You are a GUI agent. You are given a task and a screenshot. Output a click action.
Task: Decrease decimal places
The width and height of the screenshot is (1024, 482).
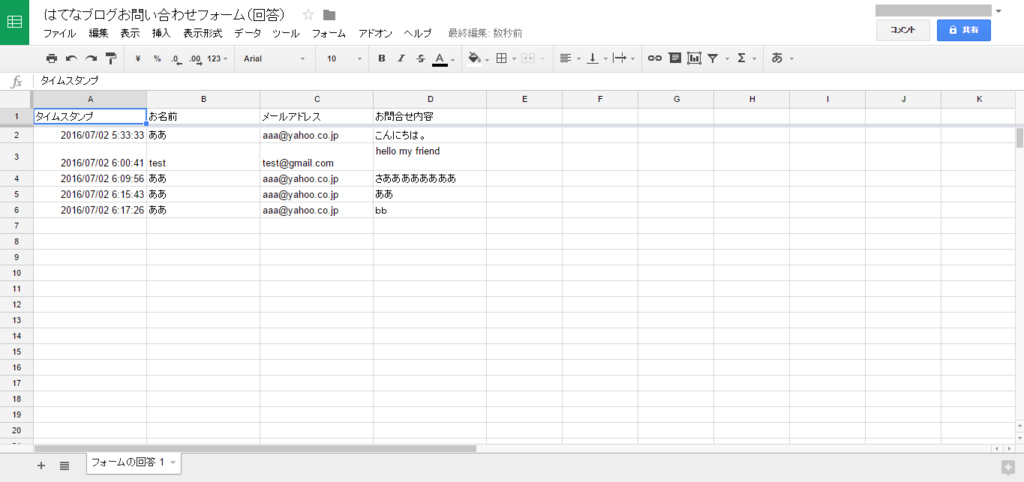pos(176,59)
